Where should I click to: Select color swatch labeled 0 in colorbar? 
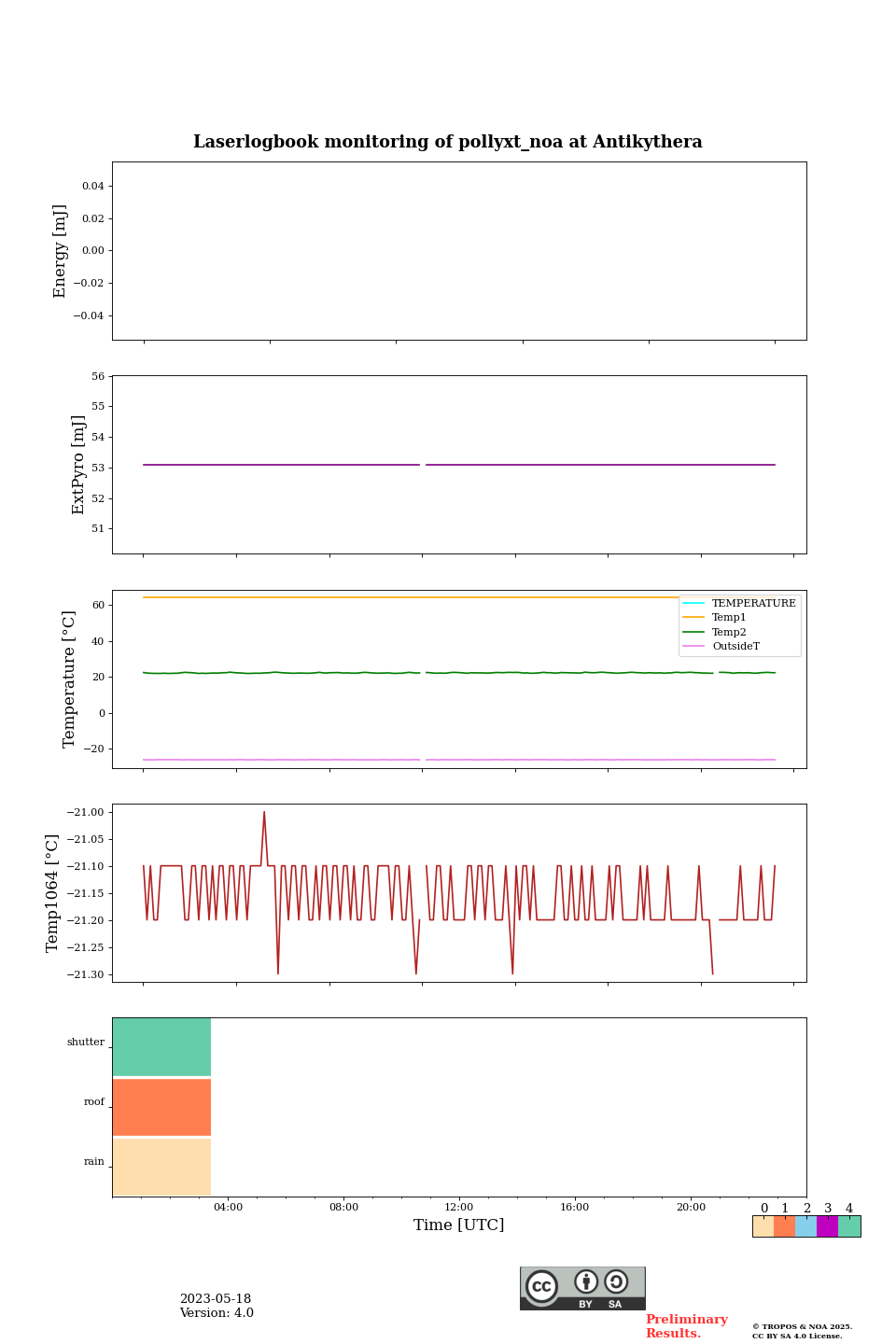coord(763,1226)
